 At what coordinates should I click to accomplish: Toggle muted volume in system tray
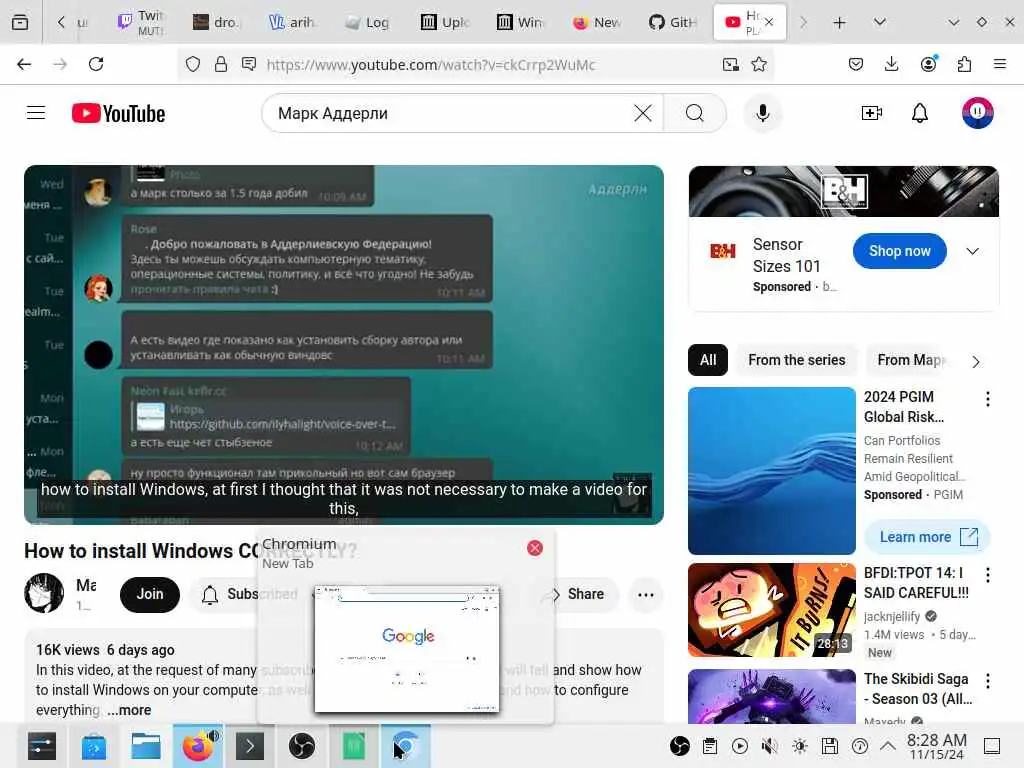[x=769, y=746]
